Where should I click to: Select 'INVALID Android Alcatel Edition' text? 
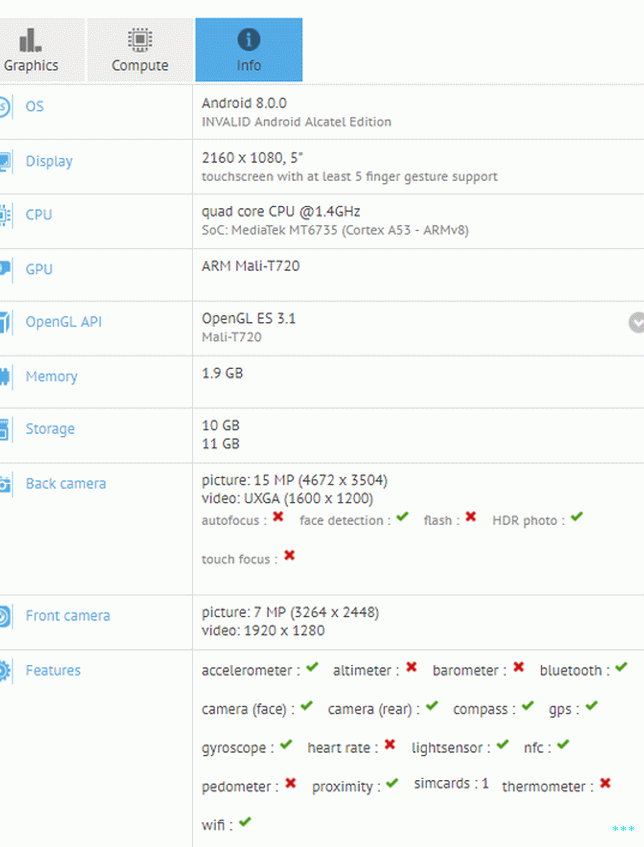[297, 122]
